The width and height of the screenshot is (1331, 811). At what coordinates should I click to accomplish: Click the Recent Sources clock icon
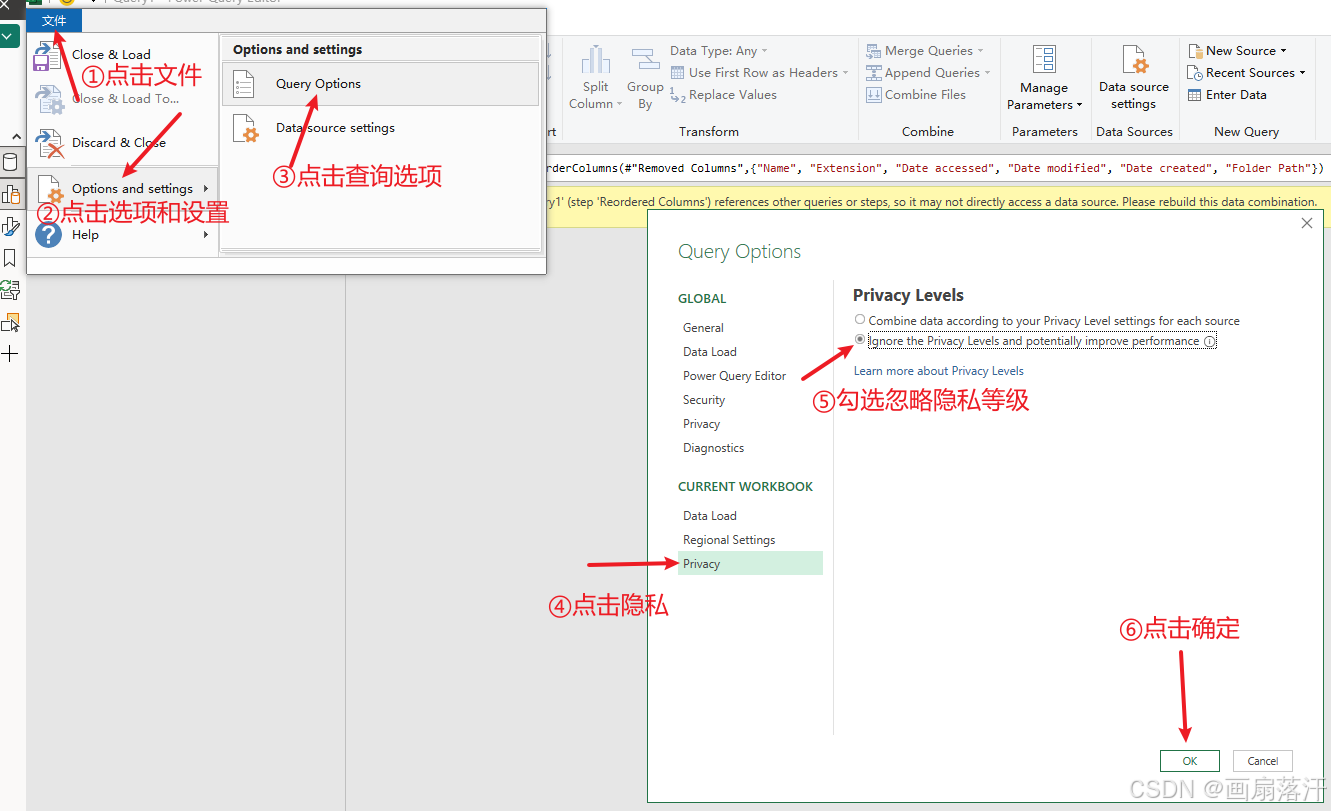[1195, 73]
